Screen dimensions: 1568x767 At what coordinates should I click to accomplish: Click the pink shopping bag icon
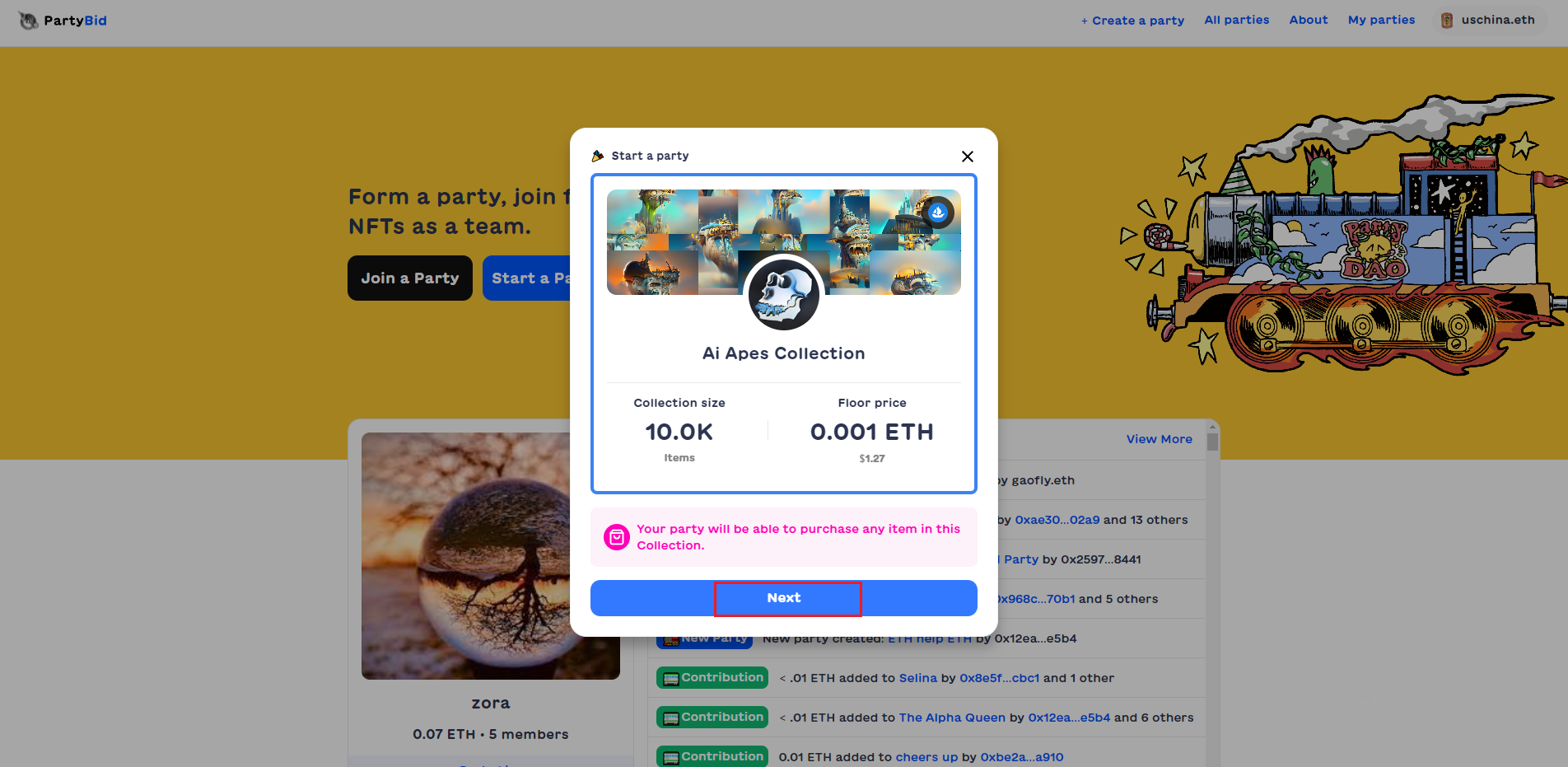pos(617,537)
